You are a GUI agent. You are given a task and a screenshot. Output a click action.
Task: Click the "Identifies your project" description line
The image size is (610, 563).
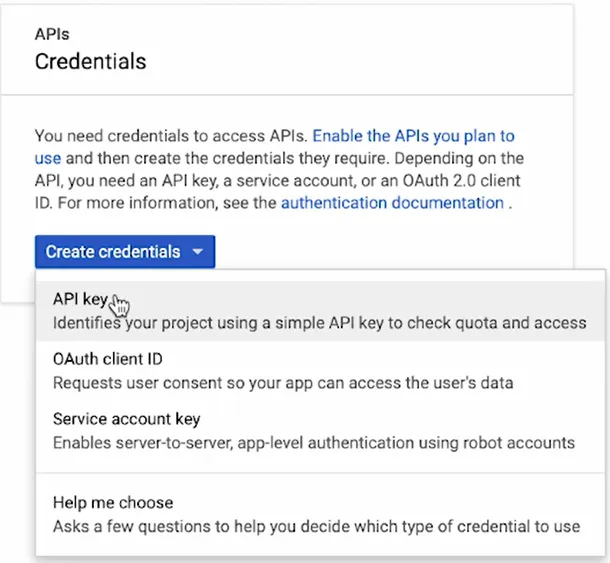pos(319,322)
